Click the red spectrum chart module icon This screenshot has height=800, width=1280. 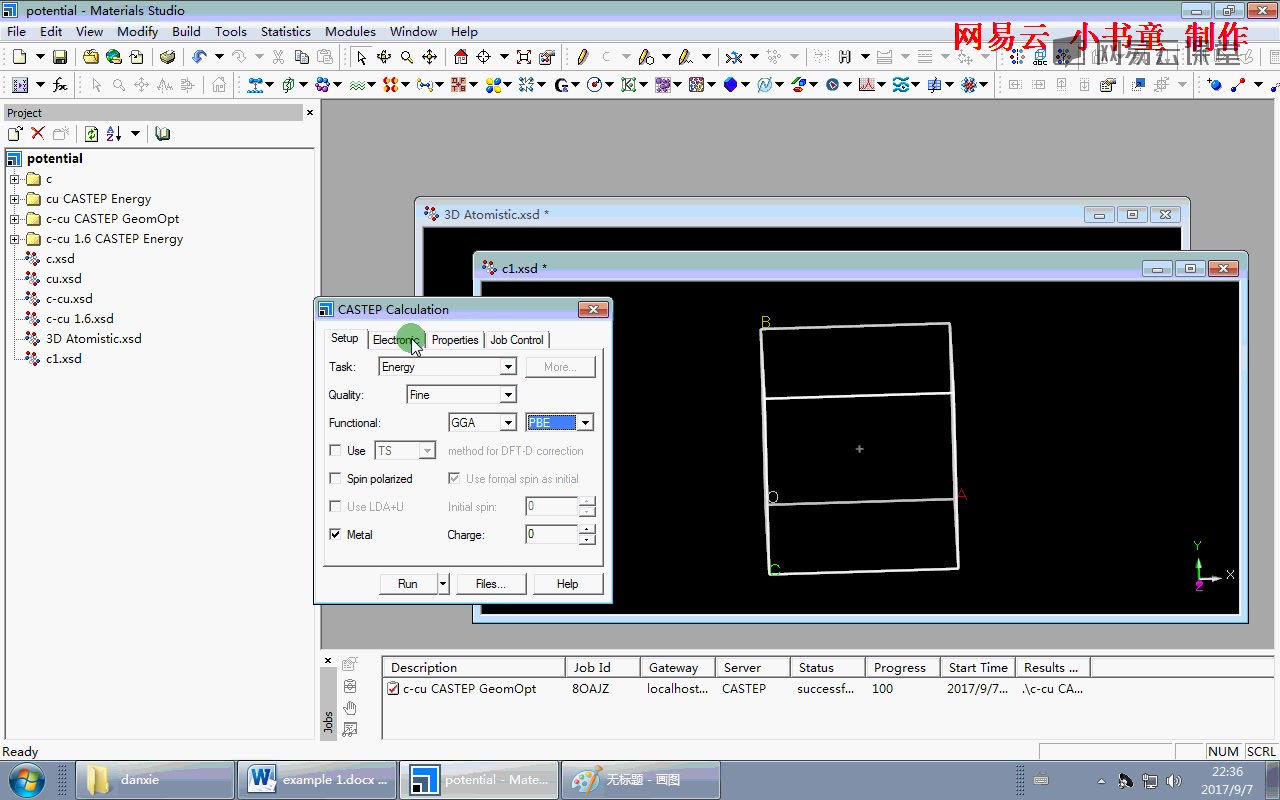point(866,85)
